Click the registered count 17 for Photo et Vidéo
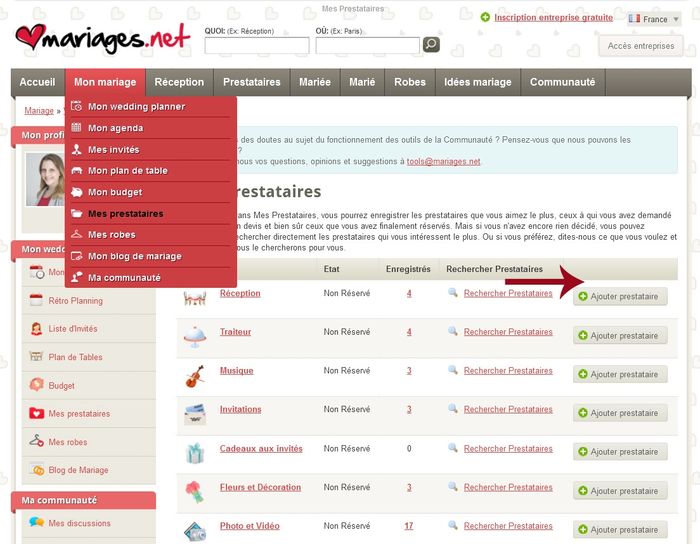Screen dimensions: 700x544 click(409, 526)
